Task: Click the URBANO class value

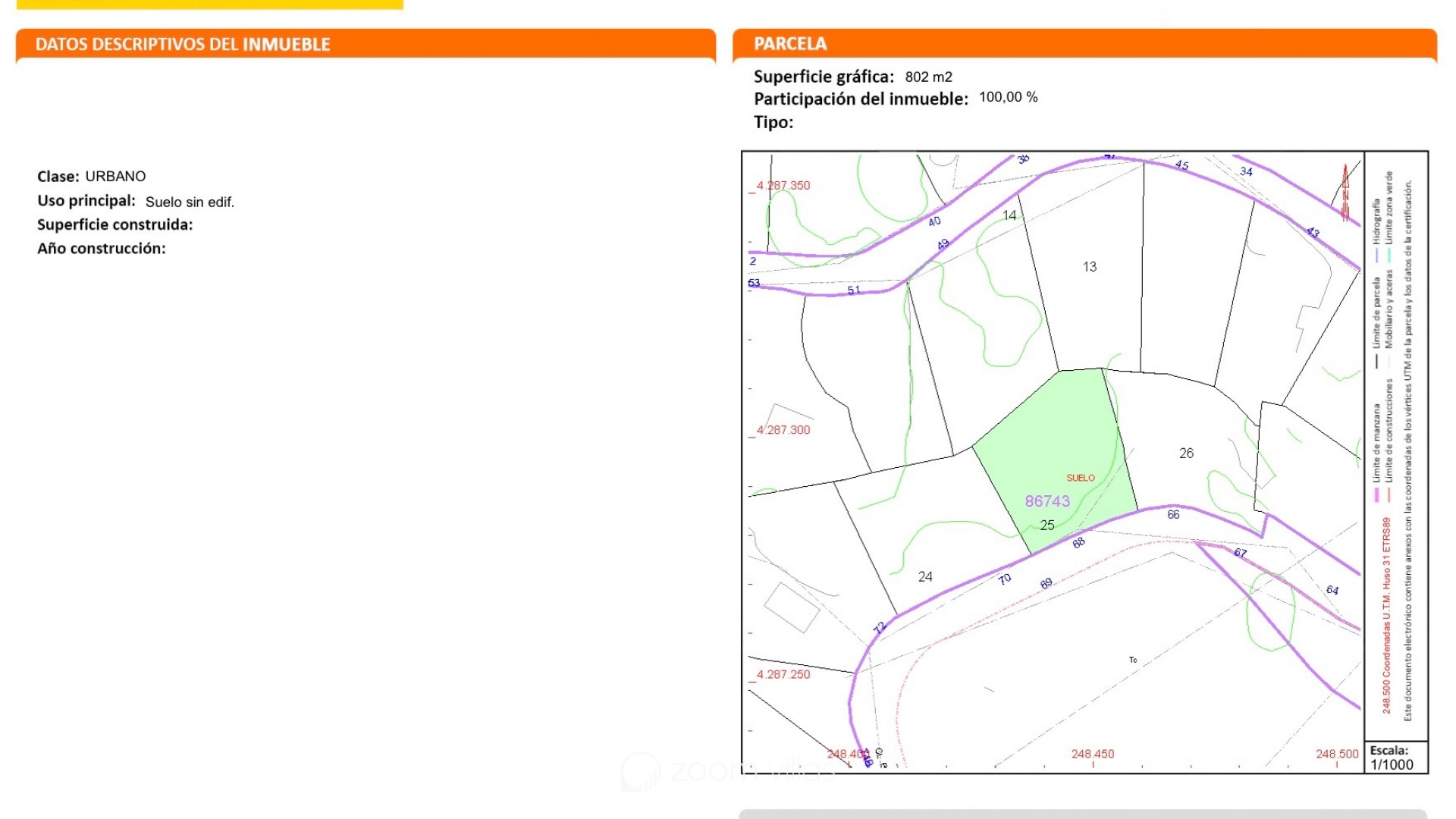Action: 115,177
